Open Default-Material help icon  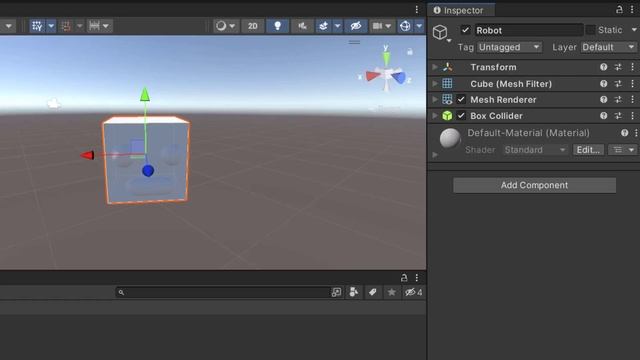pos(624,133)
